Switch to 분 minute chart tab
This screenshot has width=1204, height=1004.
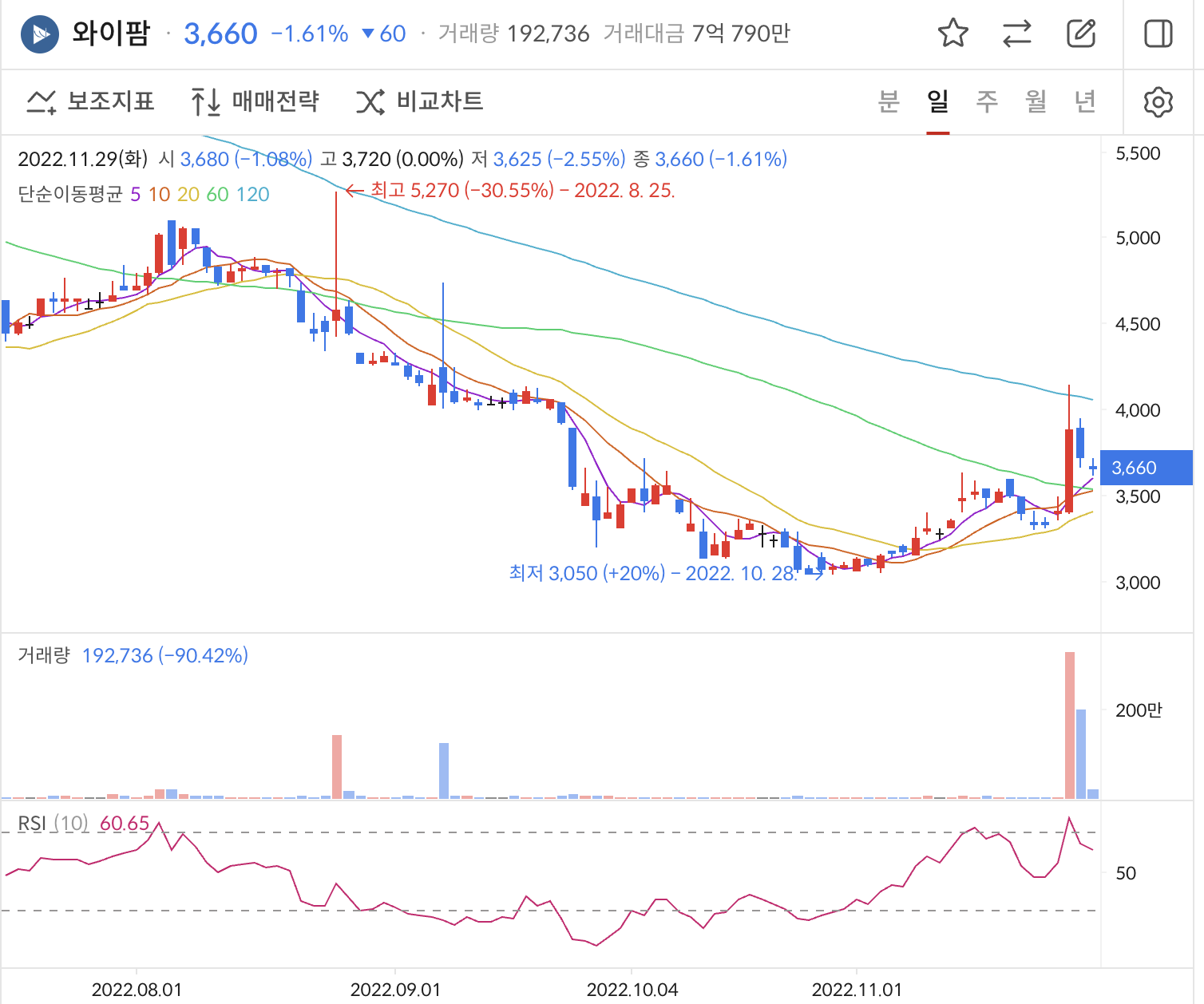coord(889,101)
